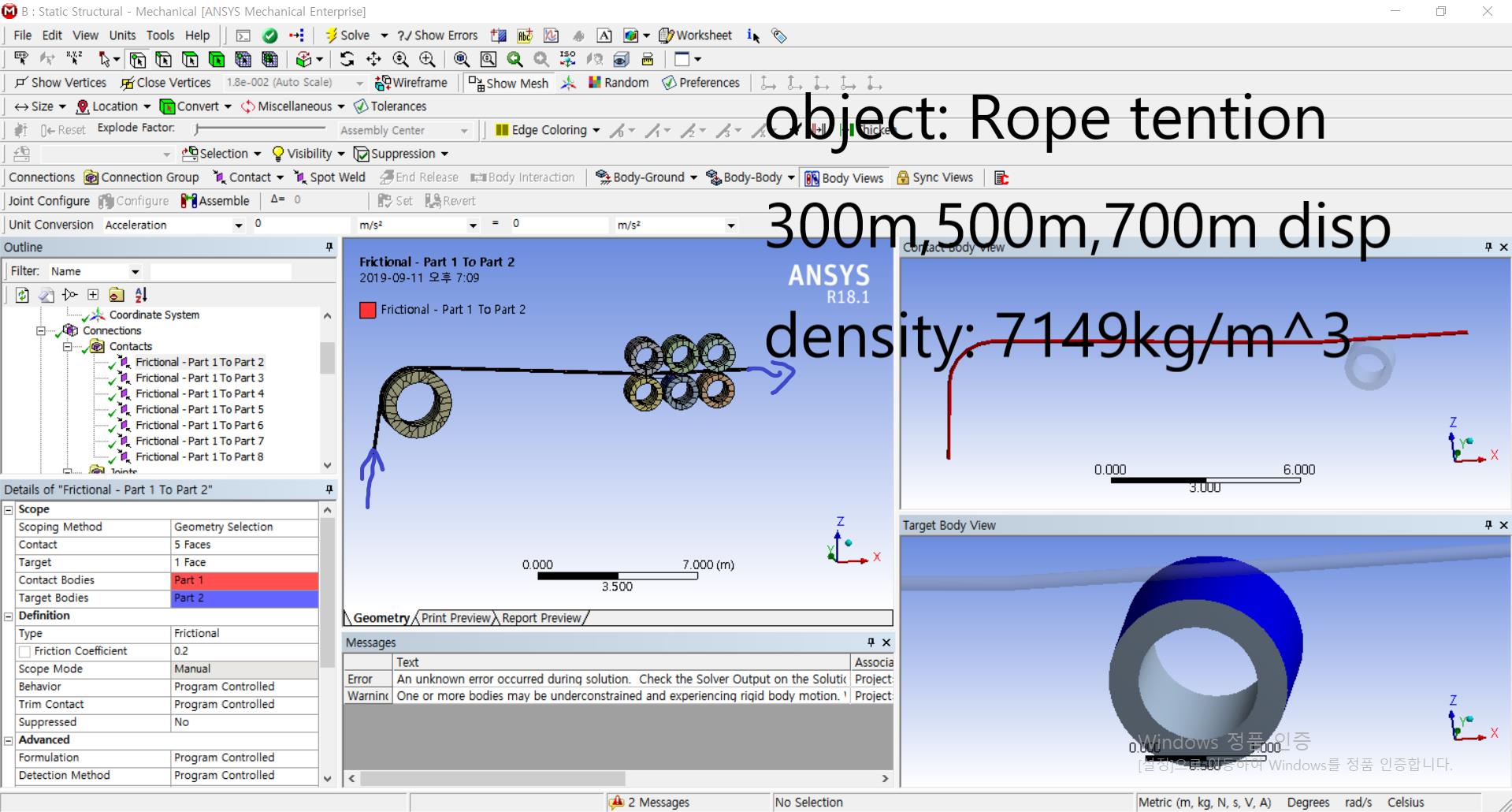The height and width of the screenshot is (812, 1512).
Task: Toggle the Friction Coefficient parameter checkbox
Action: (x=24, y=651)
